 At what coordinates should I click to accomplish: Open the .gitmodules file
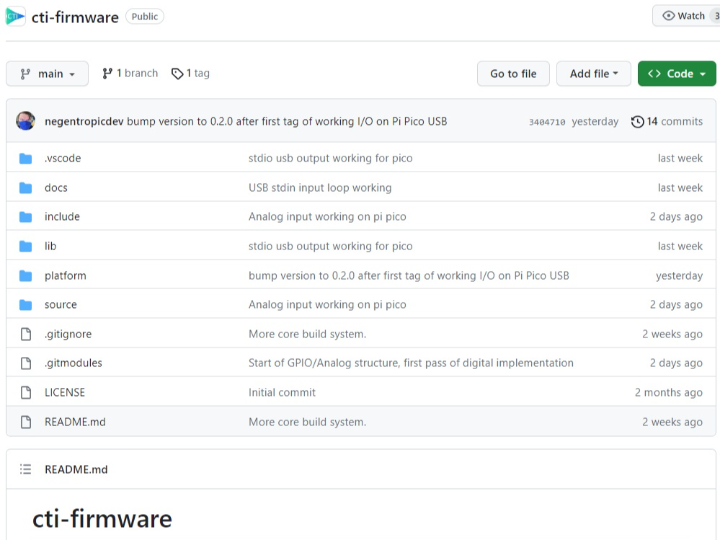[73, 363]
